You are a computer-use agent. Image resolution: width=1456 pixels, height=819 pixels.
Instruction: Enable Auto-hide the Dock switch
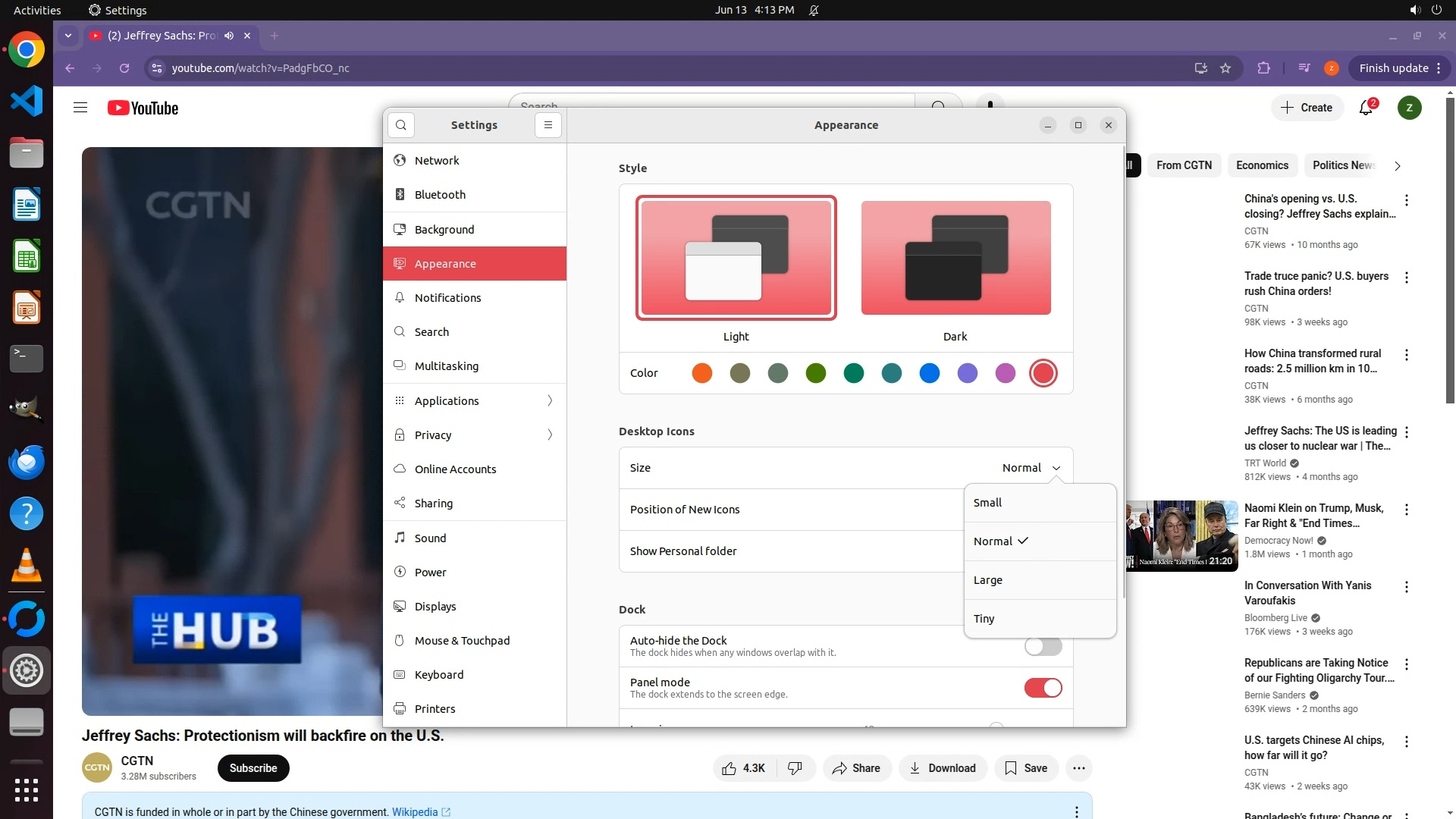click(1043, 647)
